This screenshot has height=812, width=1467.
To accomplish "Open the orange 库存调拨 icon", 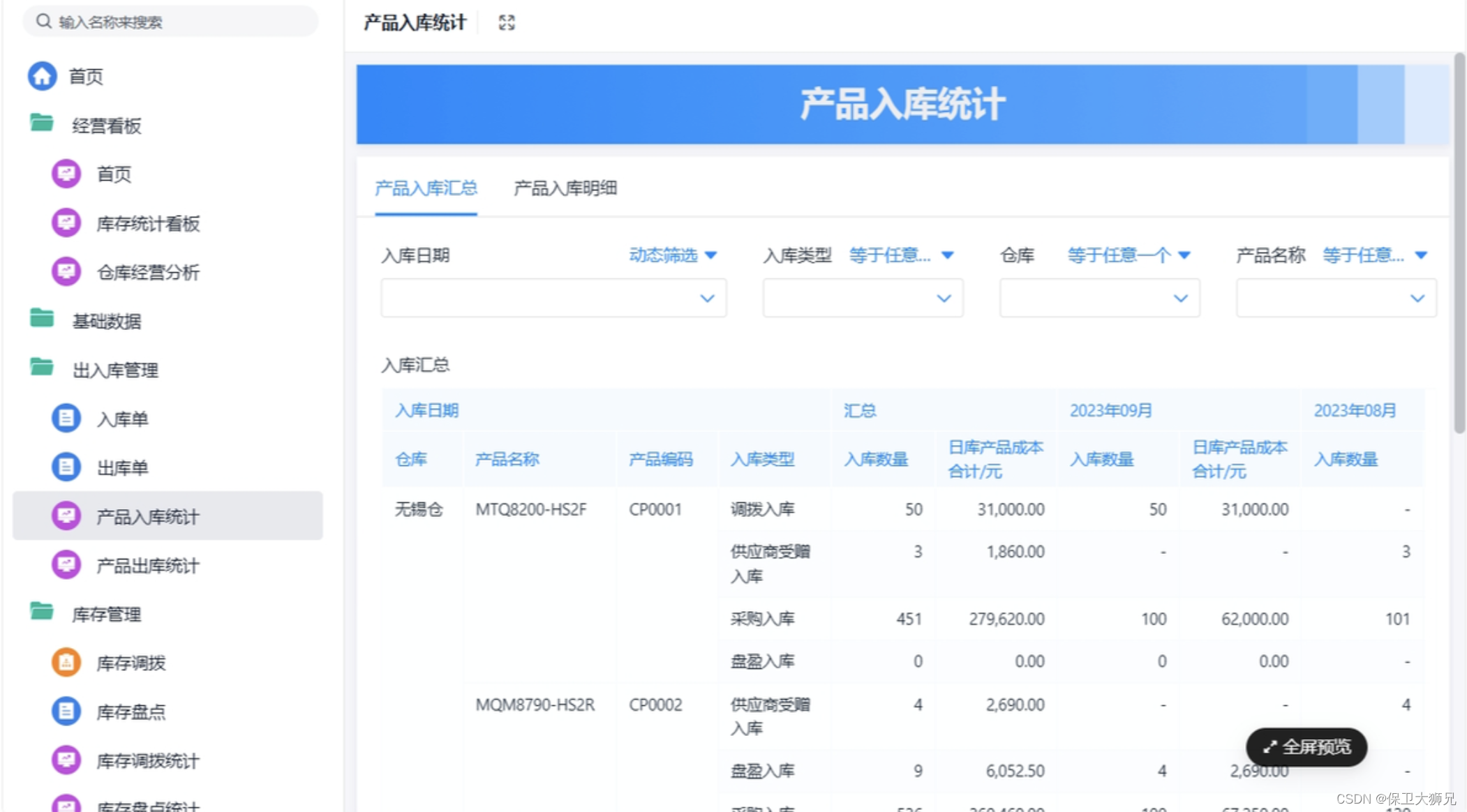I will [66, 663].
